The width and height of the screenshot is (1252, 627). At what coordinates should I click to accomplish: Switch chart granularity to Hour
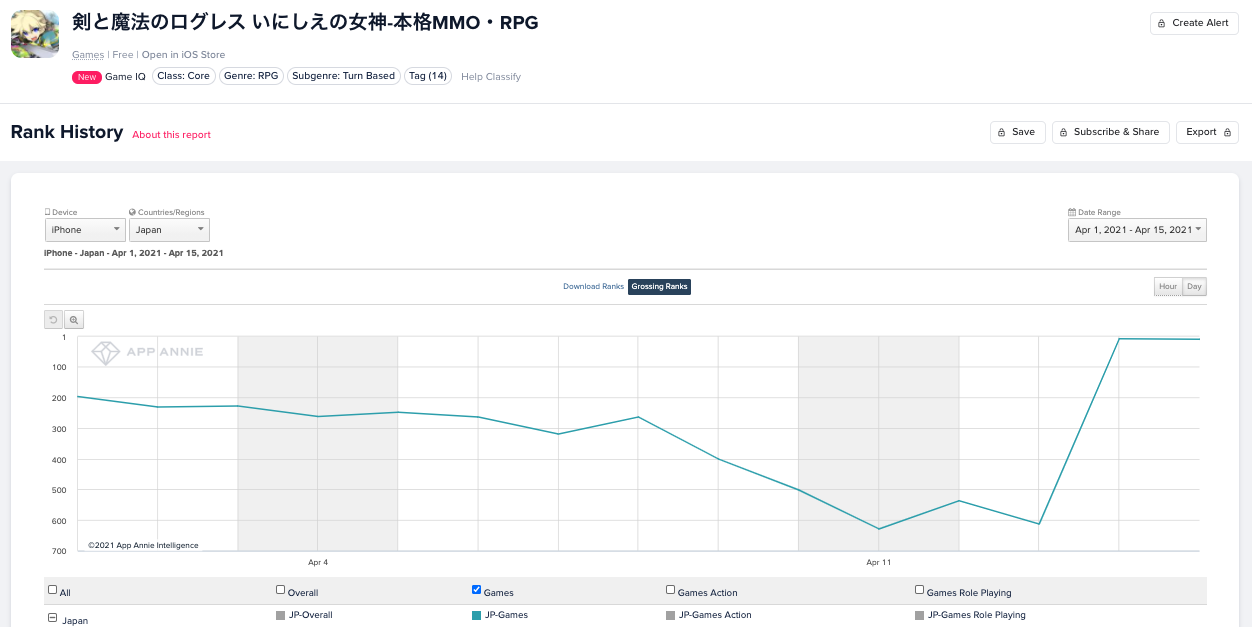click(1168, 287)
